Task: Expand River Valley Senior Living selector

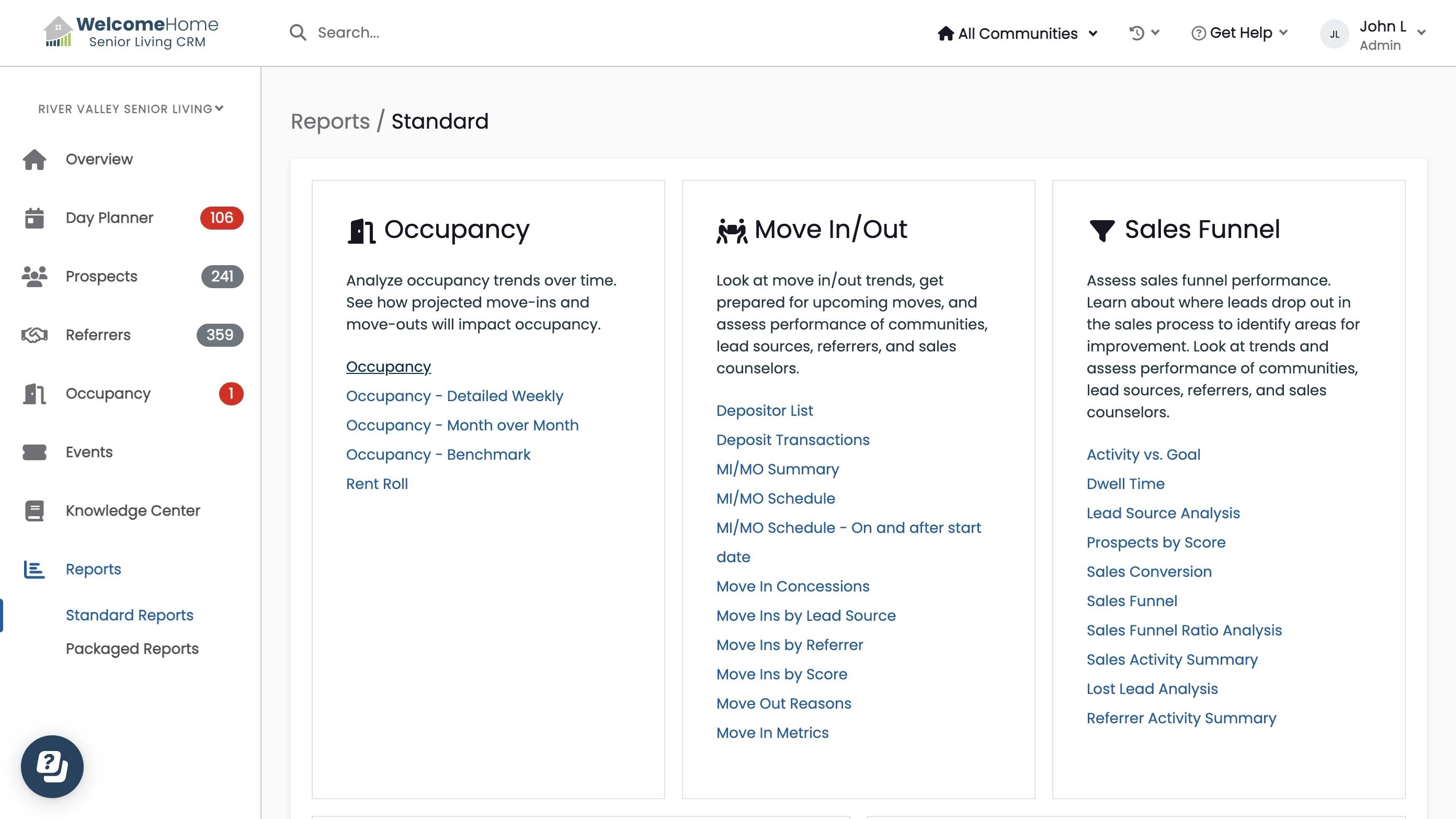Action: click(131, 109)
